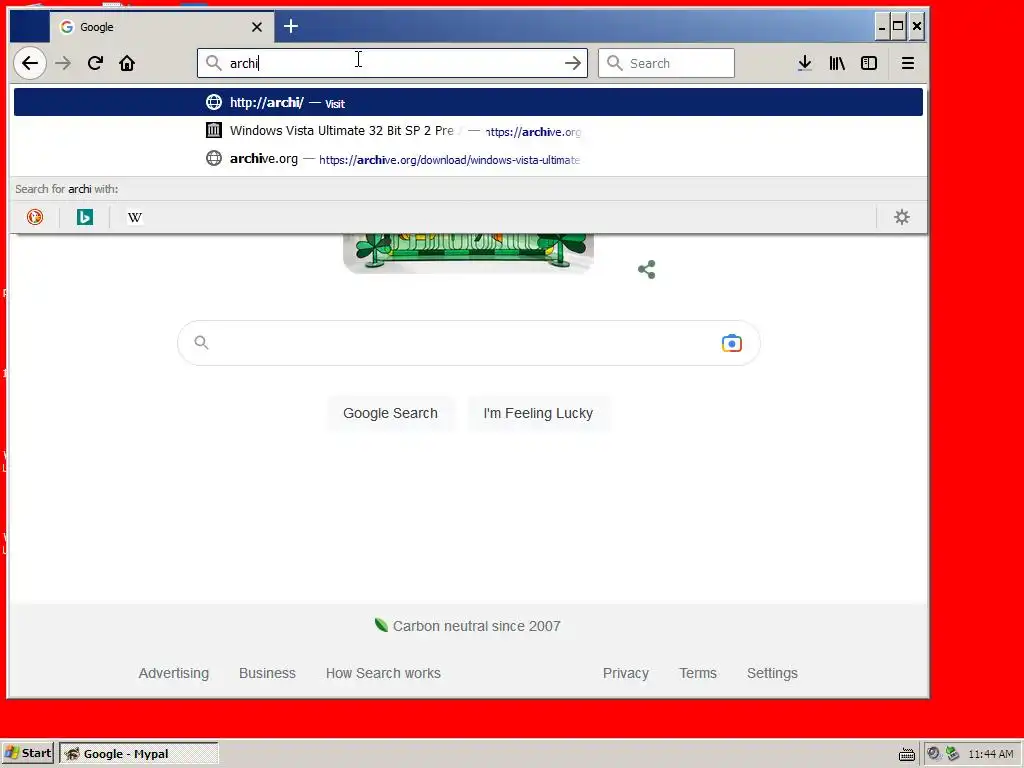Open the Windows Start button
The width and height of the screenshot is (1024, 768).
point(28,753)
